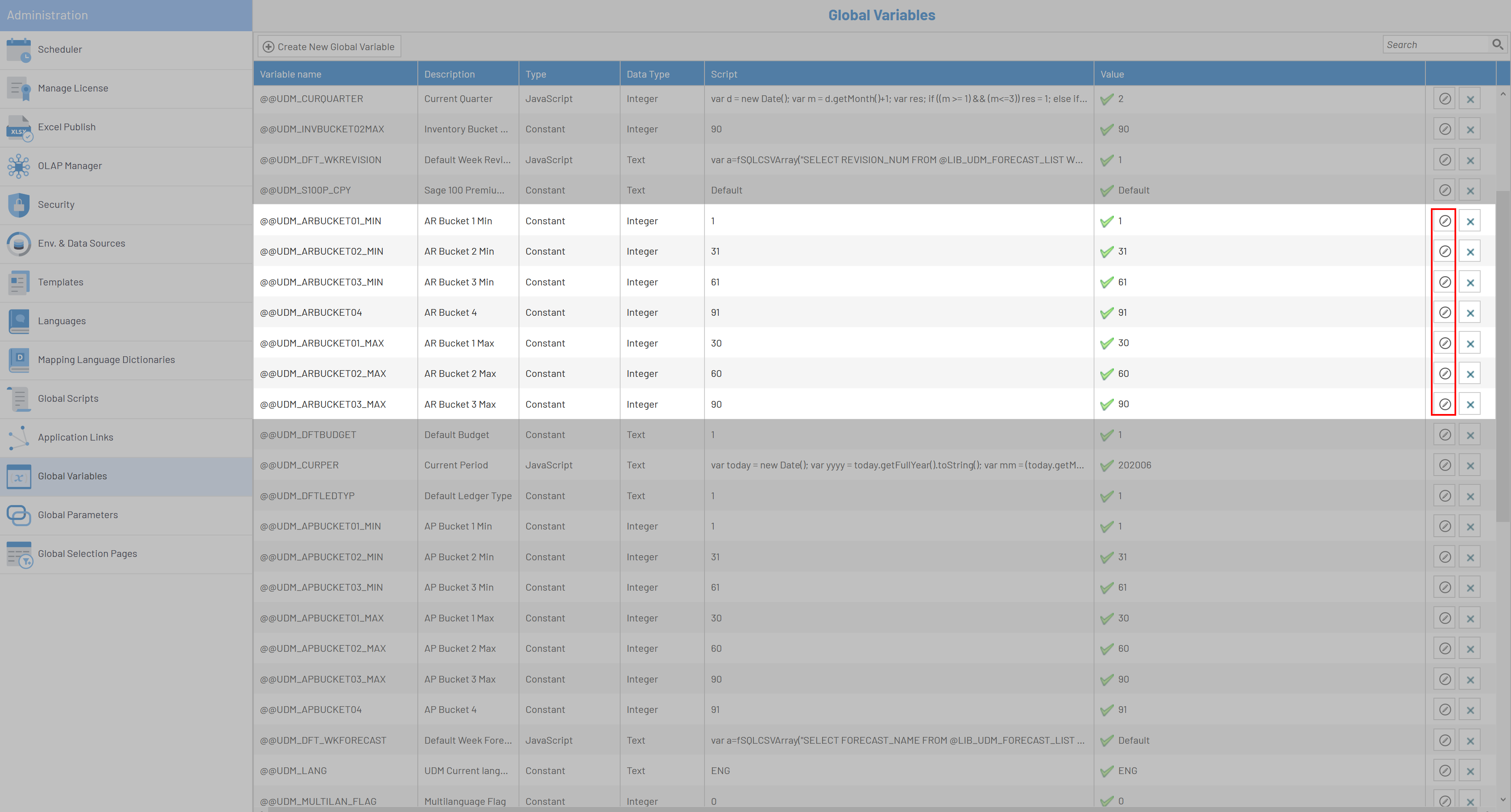Focus the Search input field
Screen dimensions: 1511x812
point(1436,45)
